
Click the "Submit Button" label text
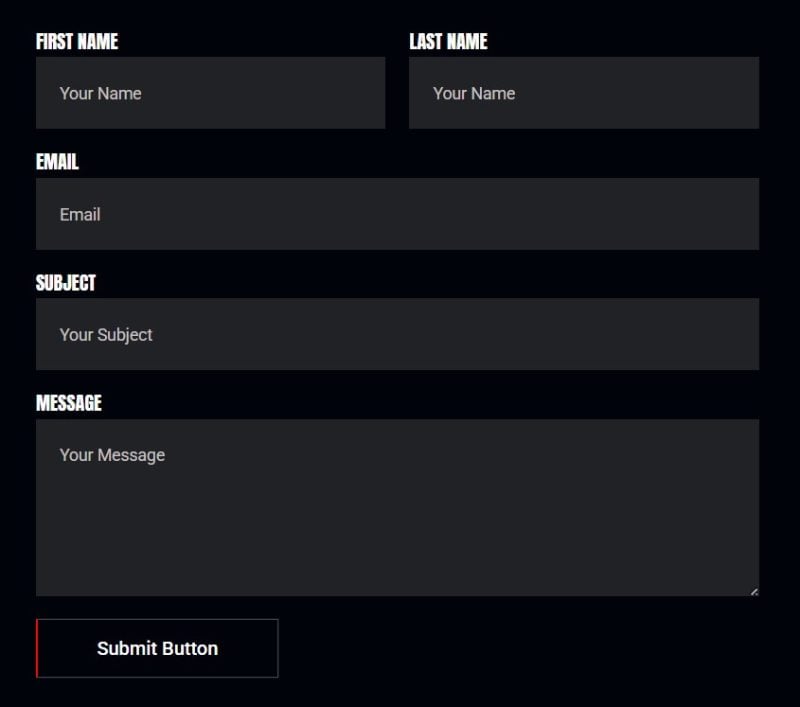click(x=158, y=648)
